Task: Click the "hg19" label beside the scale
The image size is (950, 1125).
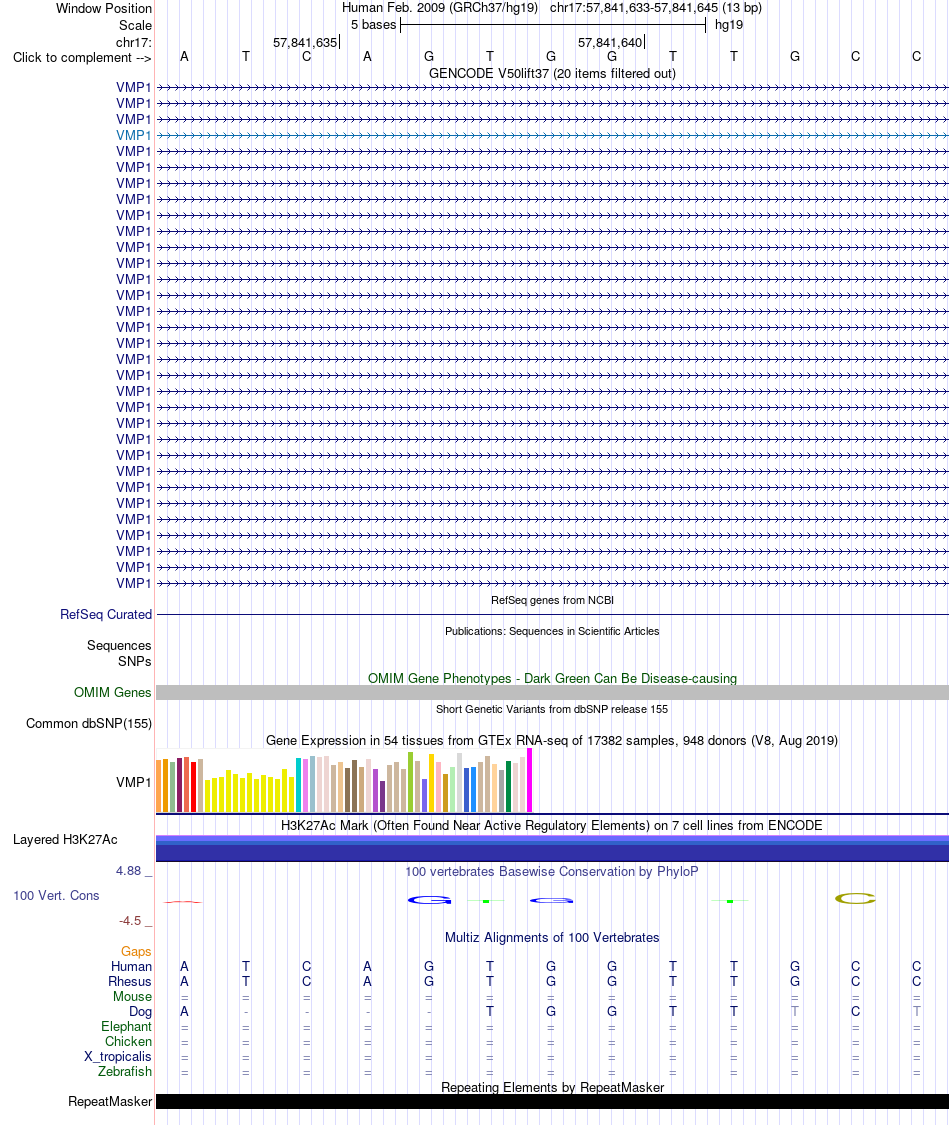Action: pyautogui.click(x=729, y=24)
